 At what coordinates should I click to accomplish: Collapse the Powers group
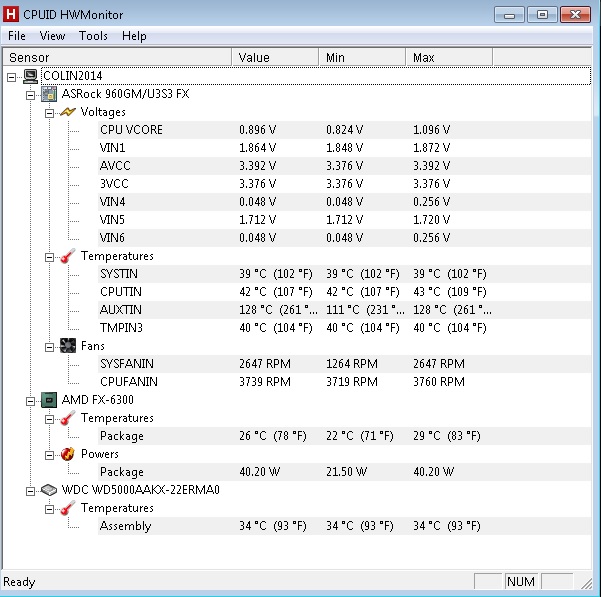[49, 456]
